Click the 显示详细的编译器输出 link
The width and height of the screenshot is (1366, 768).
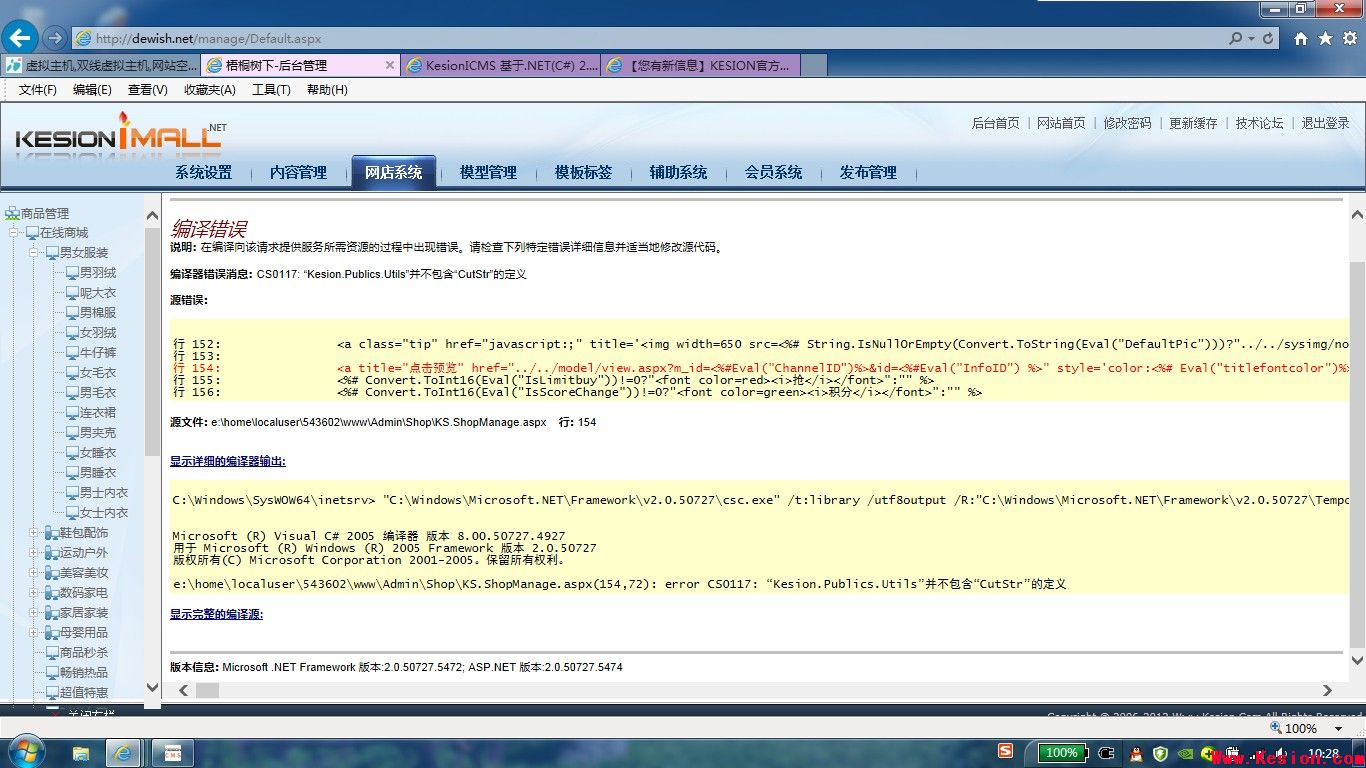pos(228,461)
